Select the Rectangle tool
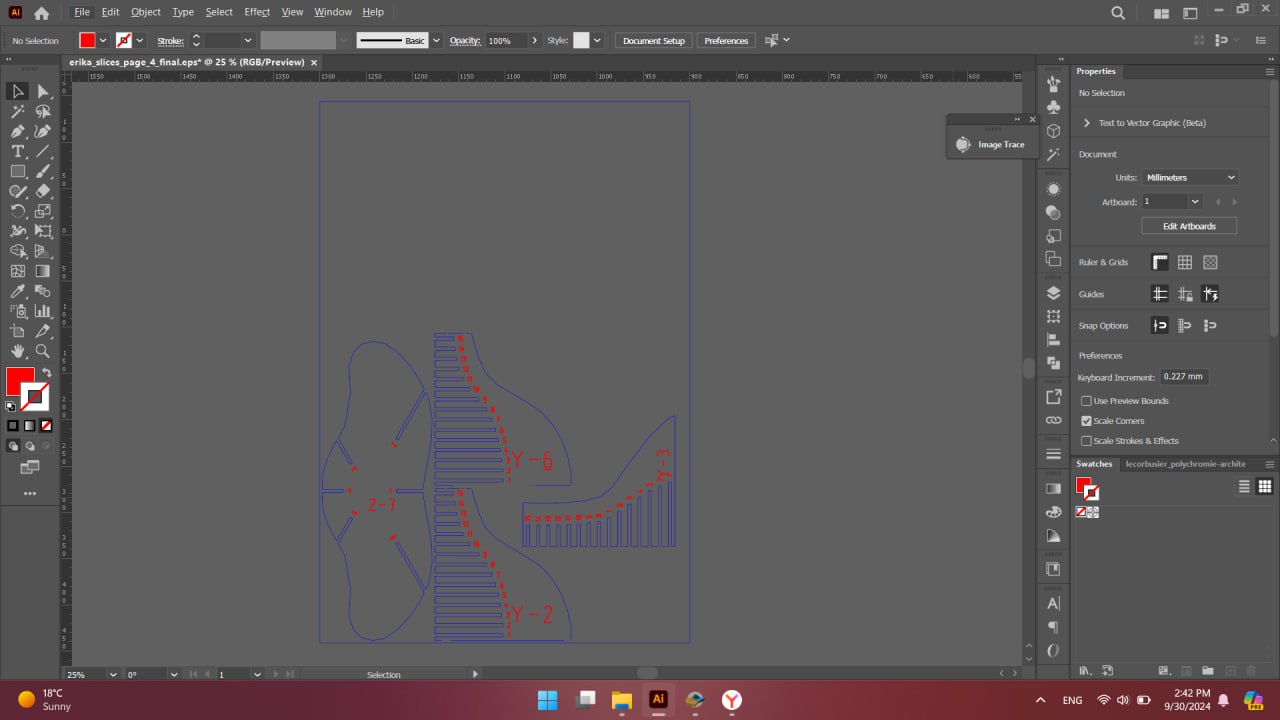This screenshot has width=1280, height=720. click(18, 171)
